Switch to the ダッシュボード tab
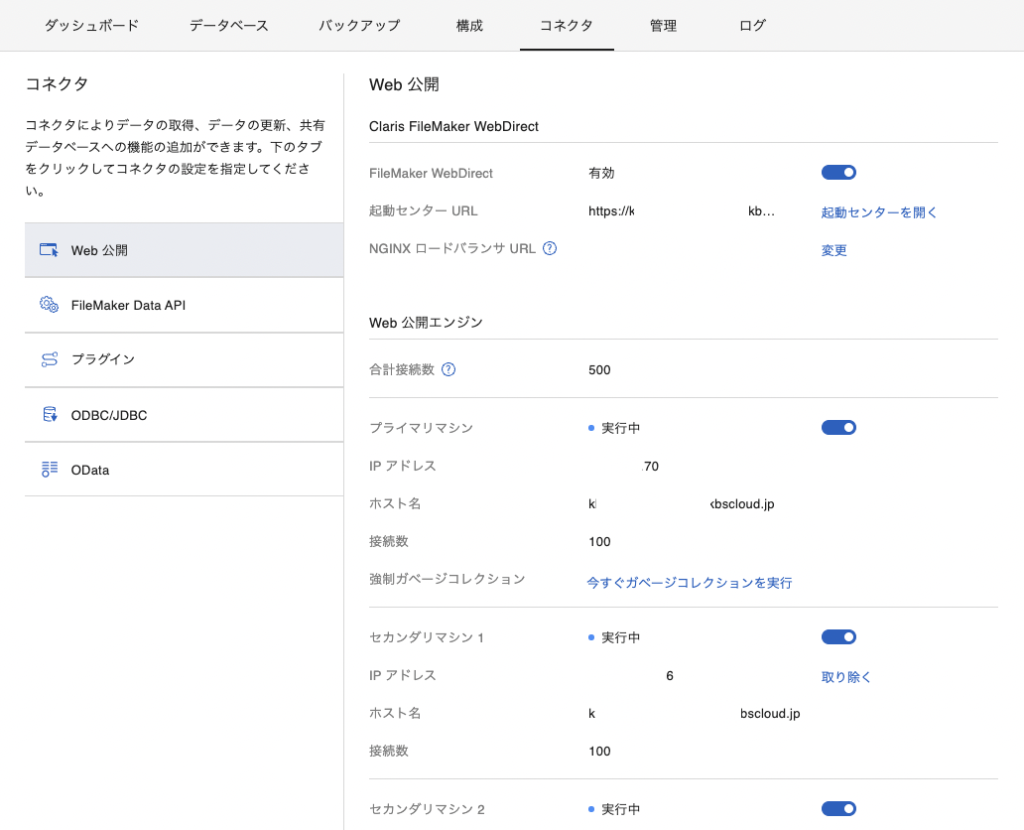Screen dimensions: 1024x830 pyautogui.click(x=91, y=26)
